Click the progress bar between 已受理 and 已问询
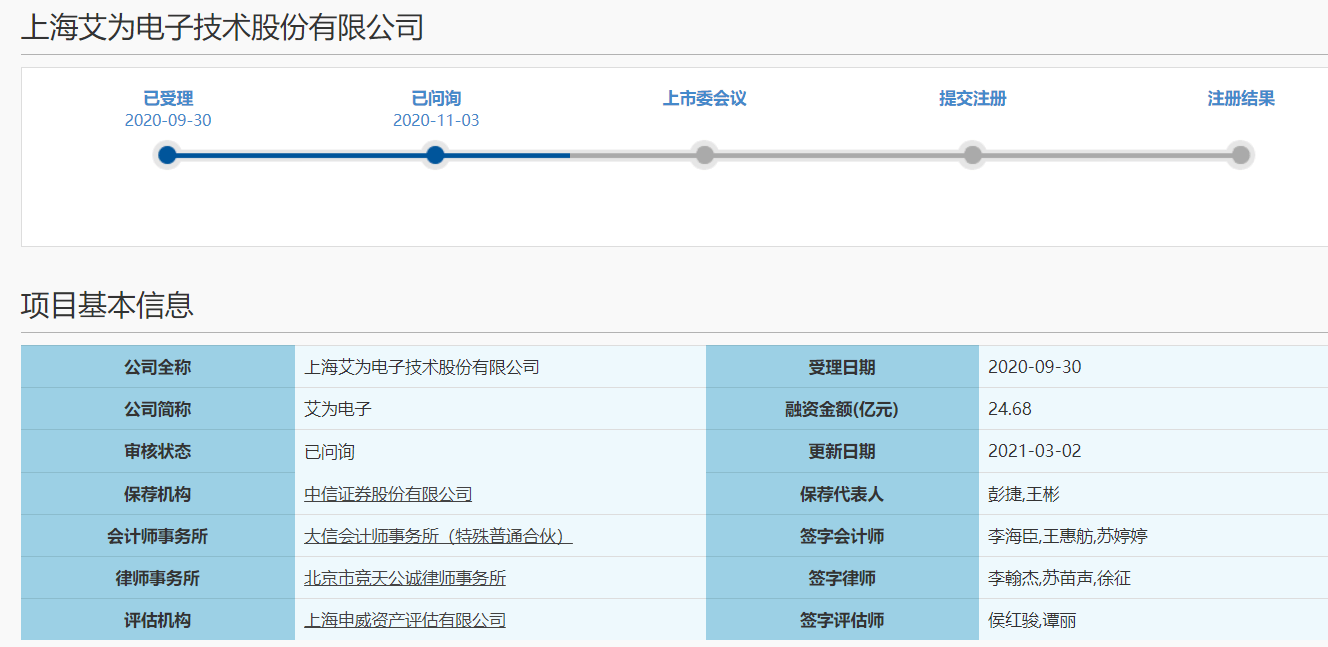 301,155
